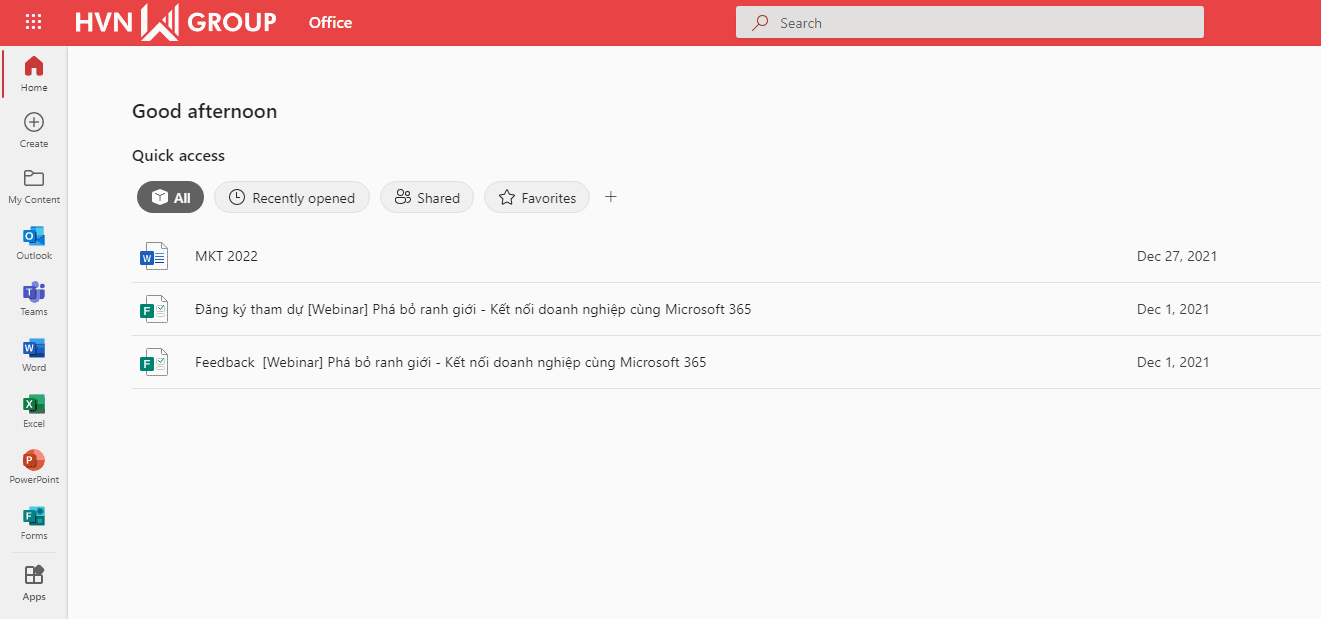Open My Content folder in the sidebar
The width and height of the screenshot is (1321, 619).
coord(34,186)
